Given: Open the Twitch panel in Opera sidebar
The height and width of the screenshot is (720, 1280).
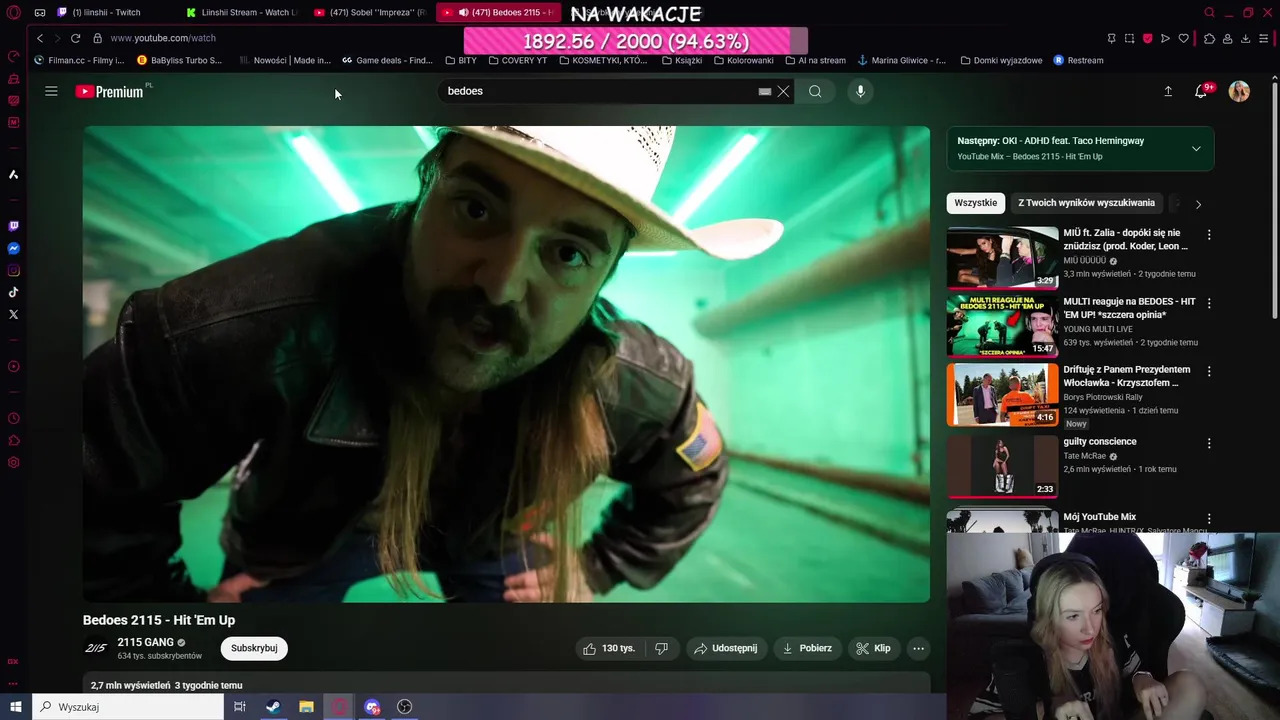Looking at the screenshot, I should 13,227.
